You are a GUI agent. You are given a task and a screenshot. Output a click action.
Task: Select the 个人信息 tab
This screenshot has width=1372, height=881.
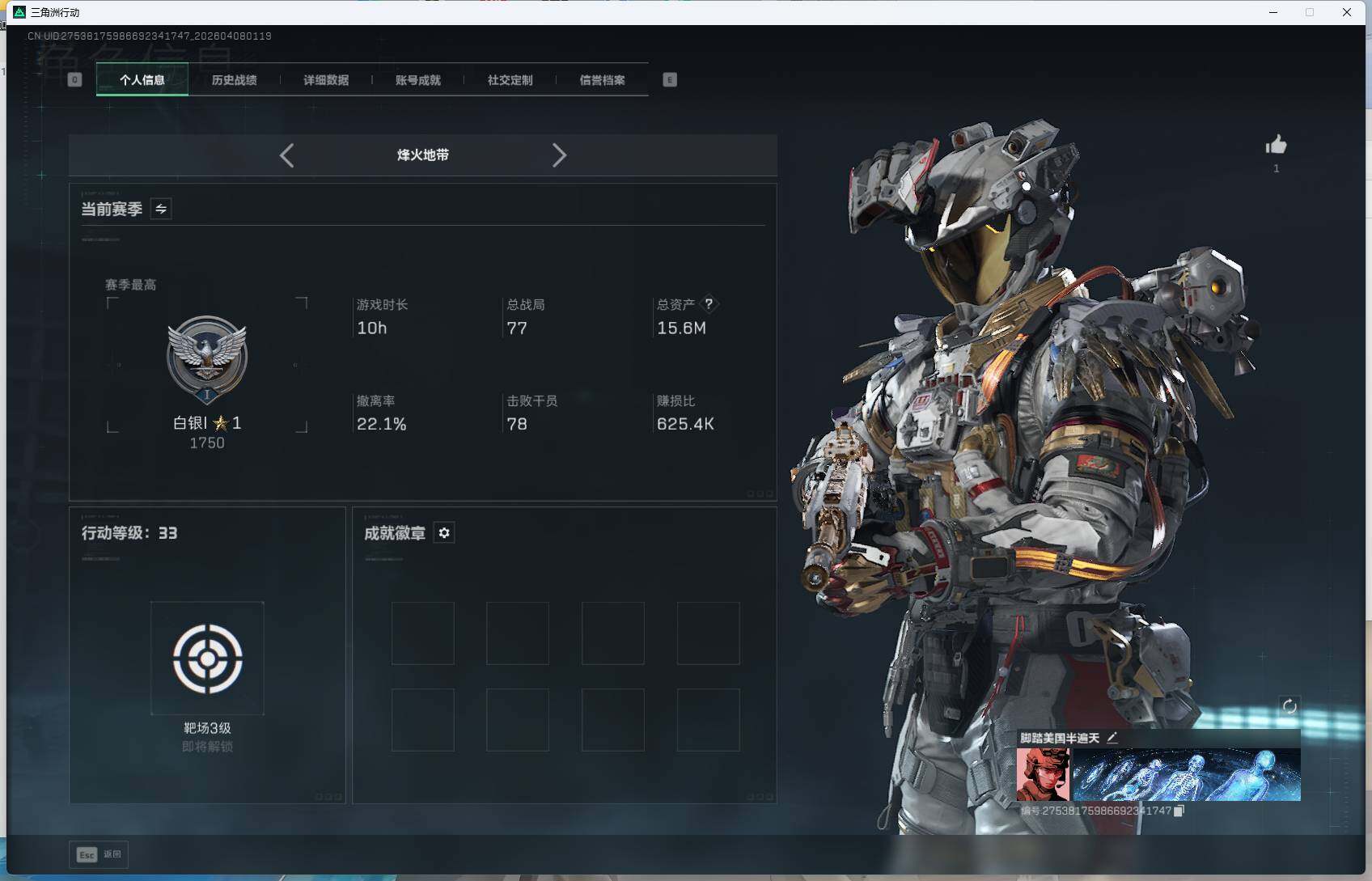click(x=142, y=80)
